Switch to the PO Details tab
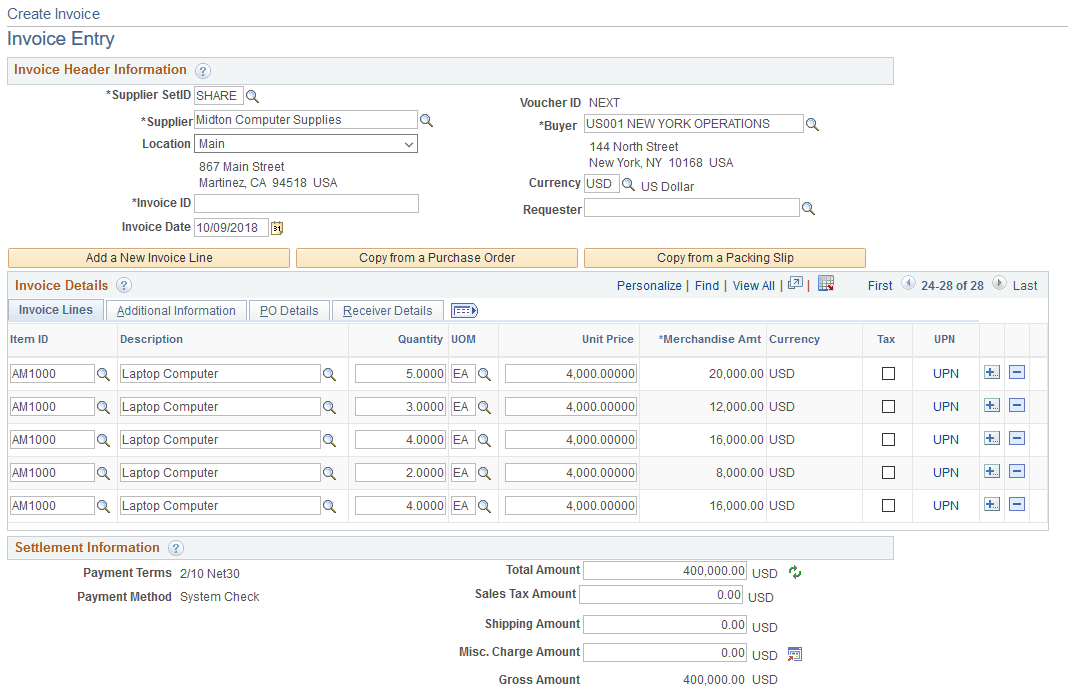 point(289,310)
